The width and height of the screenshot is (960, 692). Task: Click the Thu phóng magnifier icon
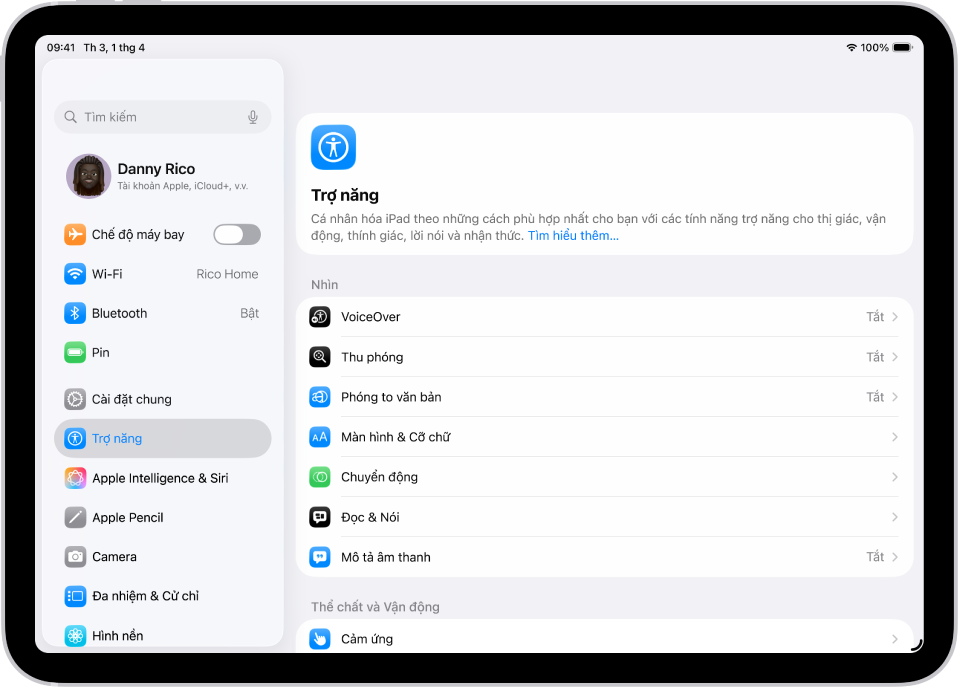click(x=320, y=357)
